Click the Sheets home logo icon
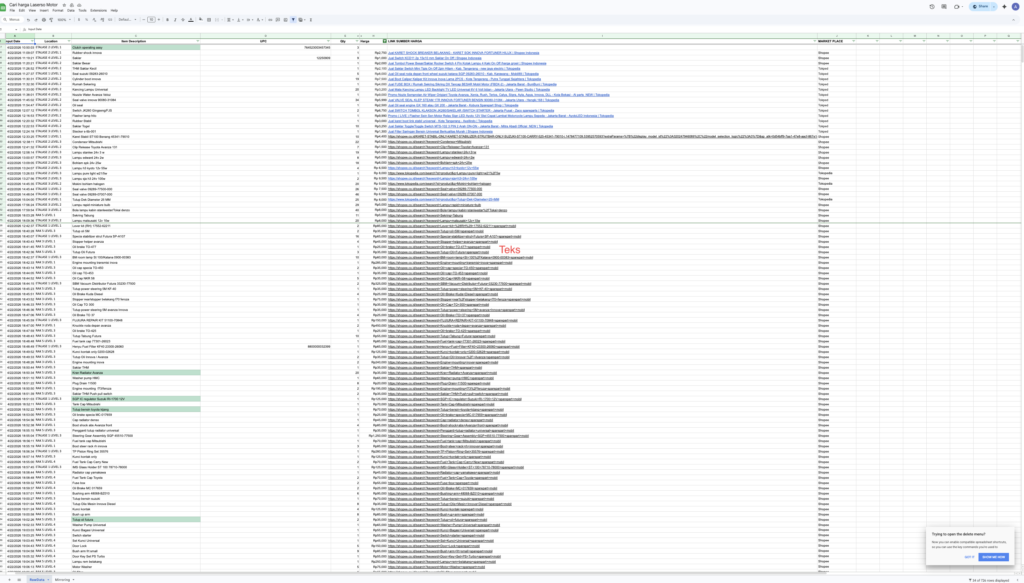The width and height of the screenshot is (1024, 583). 3,7
